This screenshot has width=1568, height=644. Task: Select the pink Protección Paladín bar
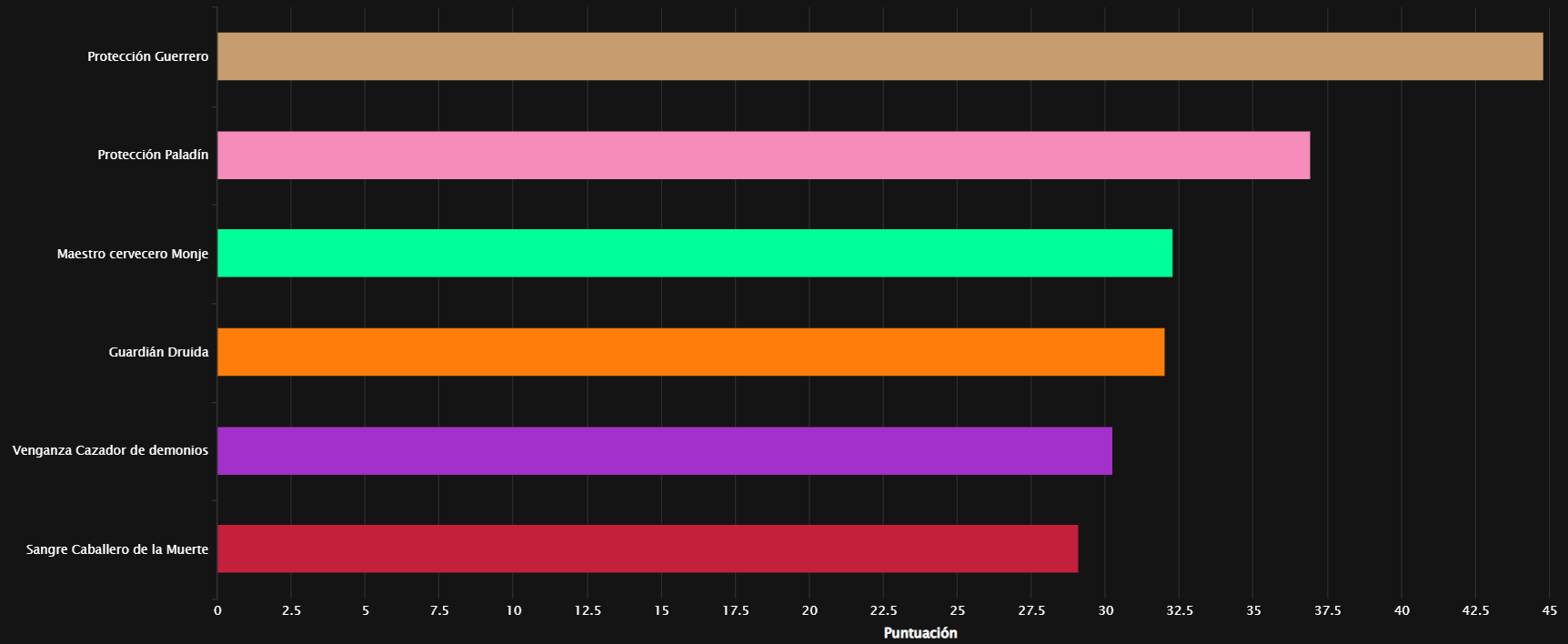tap(763, 155)
